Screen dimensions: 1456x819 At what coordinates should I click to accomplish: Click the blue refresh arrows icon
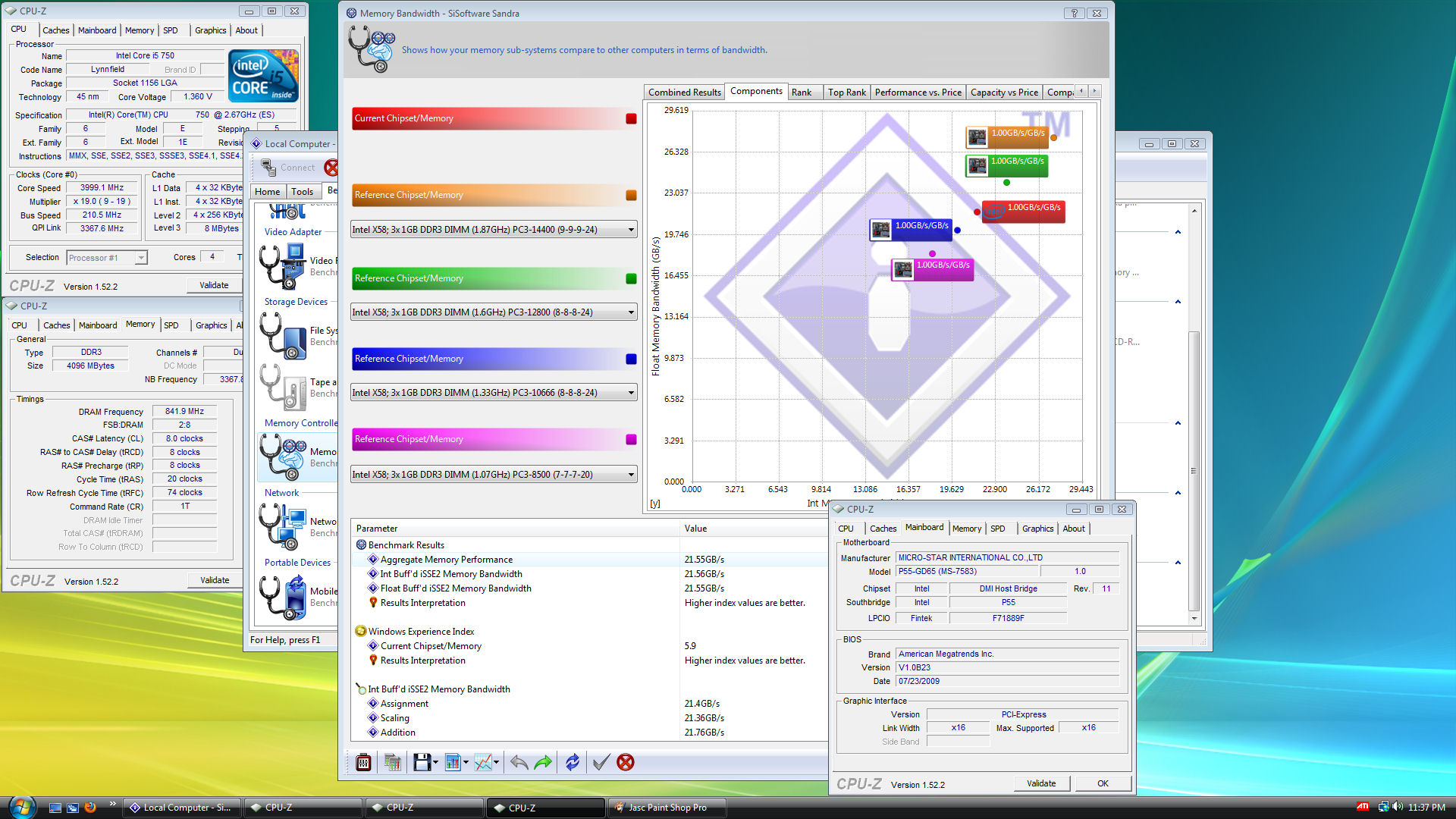tap(573, 762)
